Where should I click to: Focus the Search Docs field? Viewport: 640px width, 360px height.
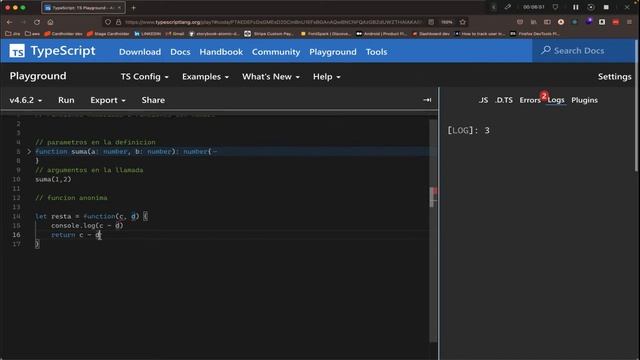584,51
